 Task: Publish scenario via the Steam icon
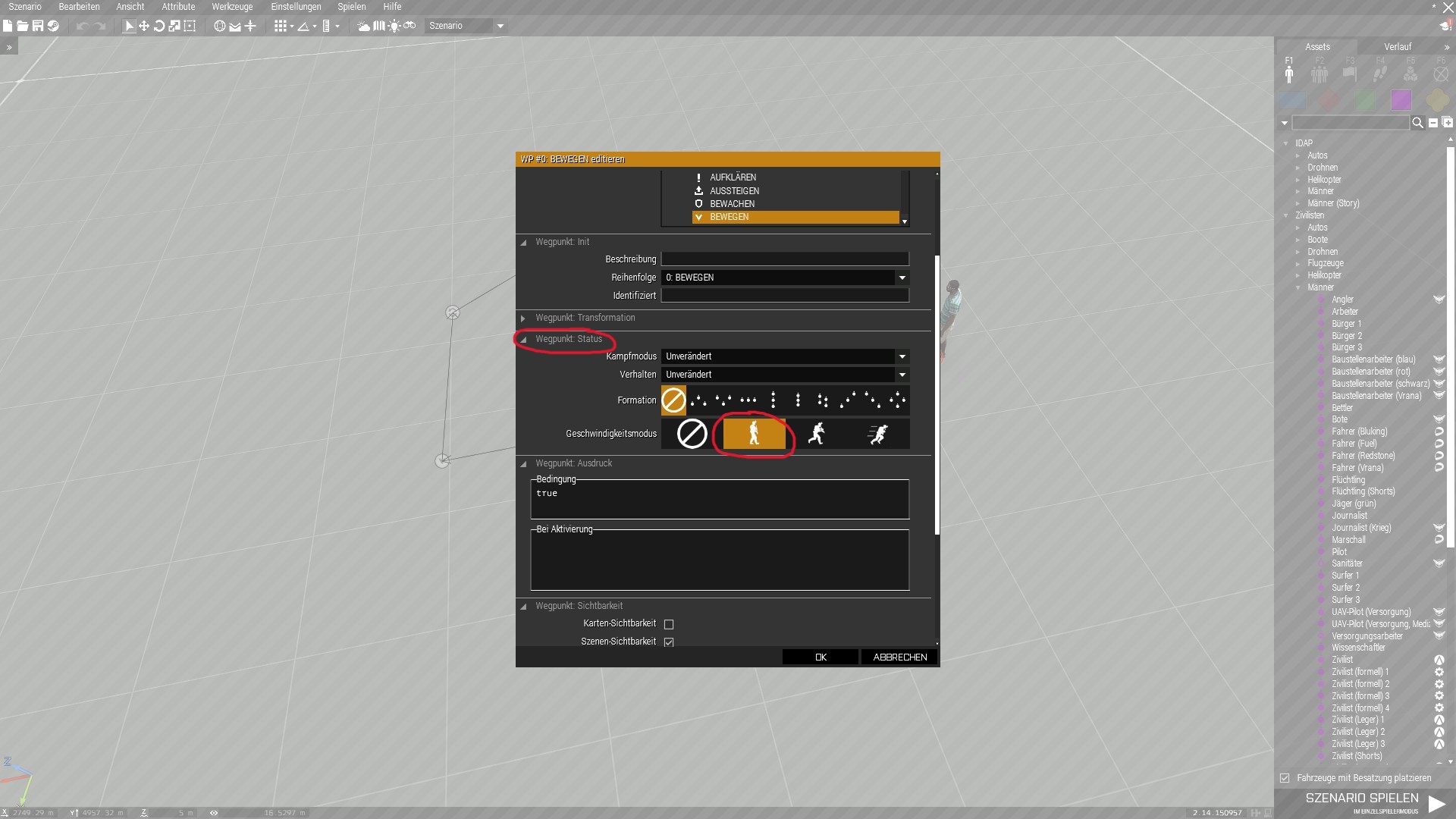point(53,26)
